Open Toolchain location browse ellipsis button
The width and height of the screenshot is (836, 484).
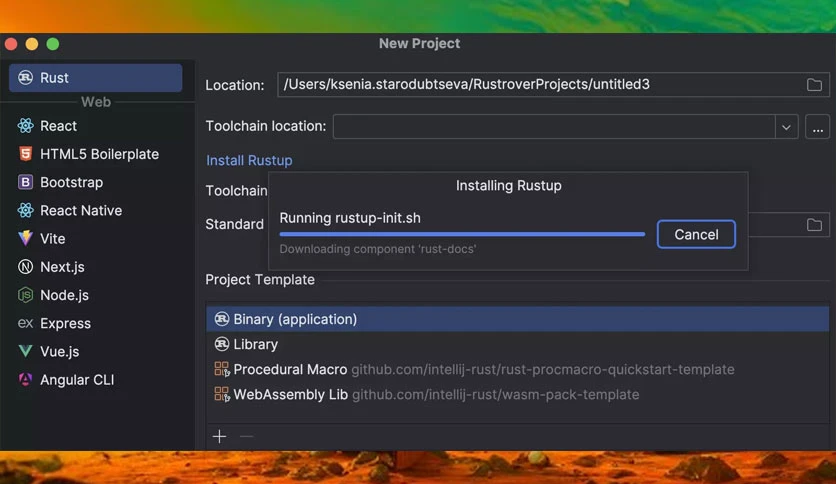click(x=817, y=127)
